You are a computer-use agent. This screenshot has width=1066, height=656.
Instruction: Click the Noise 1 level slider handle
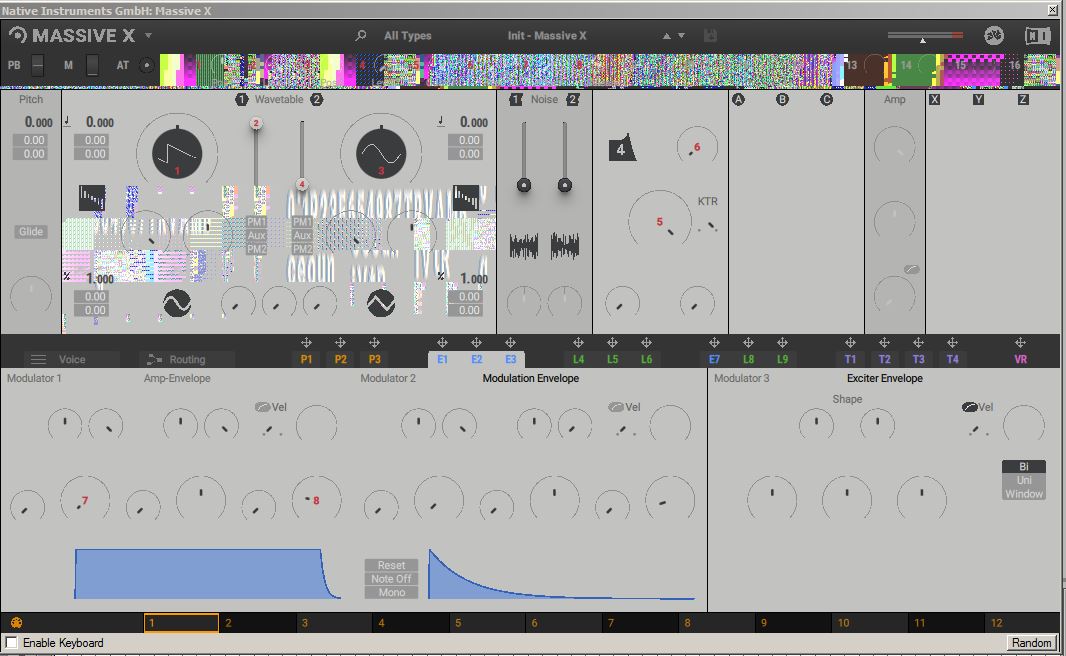523,185
